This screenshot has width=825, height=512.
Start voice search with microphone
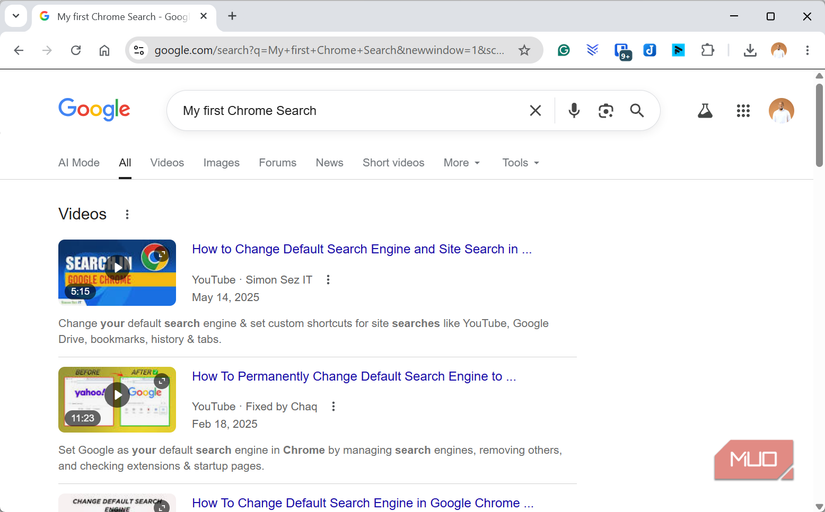(x=574, y=111)
